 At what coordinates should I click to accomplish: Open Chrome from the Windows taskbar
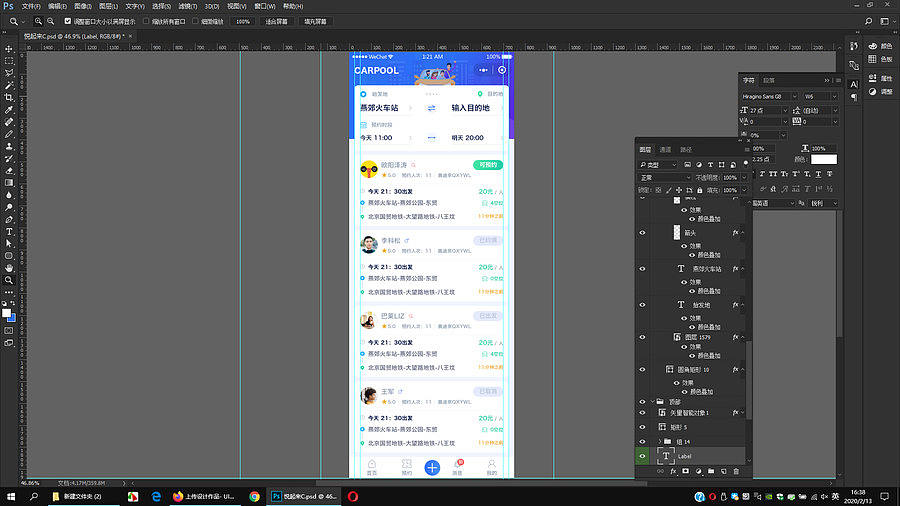tap(254, 496)
